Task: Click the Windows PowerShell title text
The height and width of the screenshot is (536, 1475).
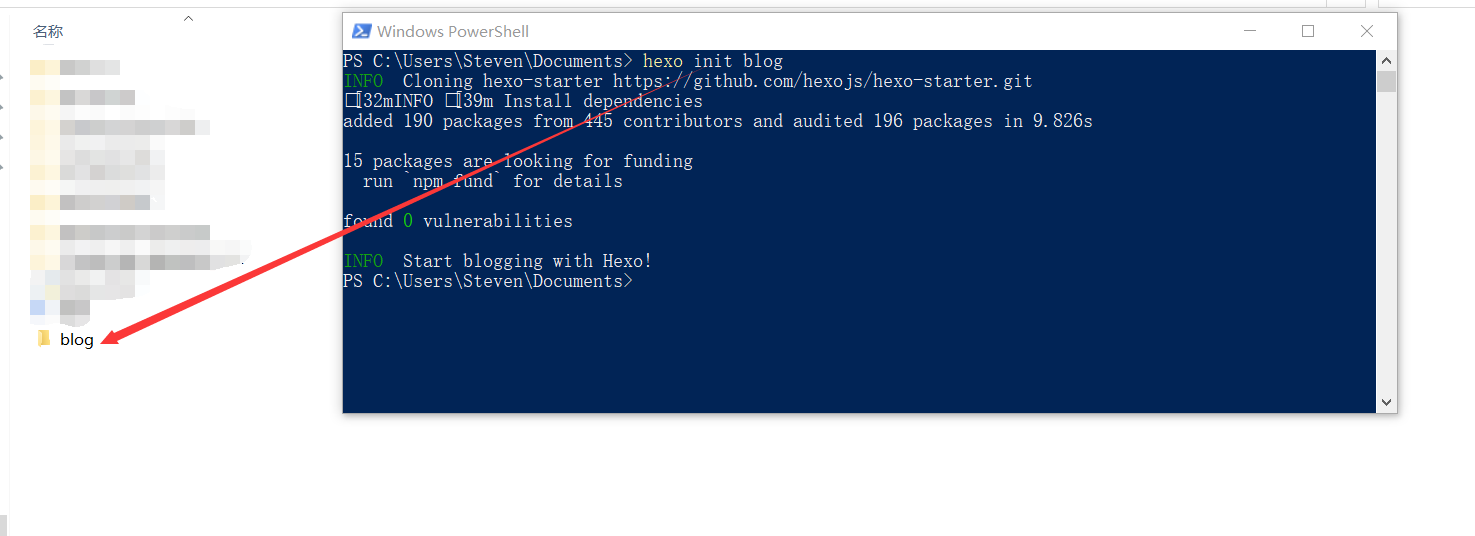Action: (x=453, y=32)
